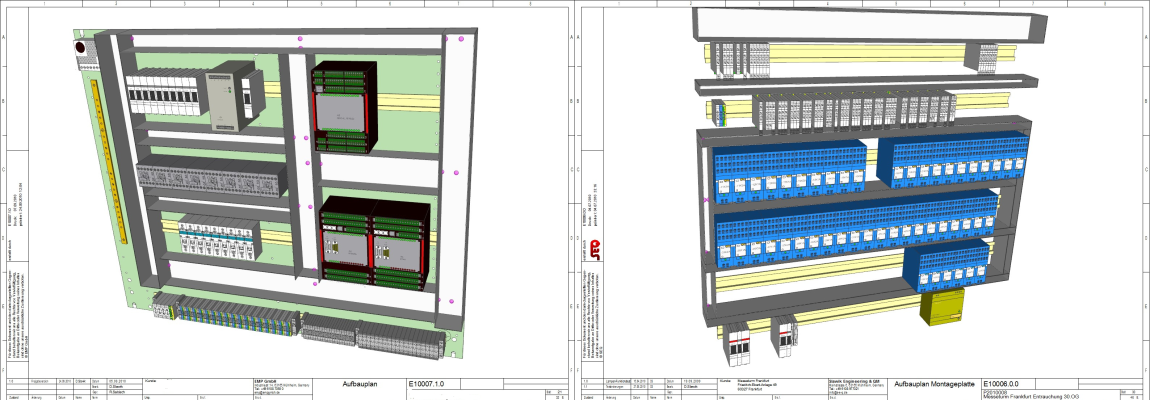
Task: Select drawing number "E10006.0.0"
Action: [x=1001, y=384]
